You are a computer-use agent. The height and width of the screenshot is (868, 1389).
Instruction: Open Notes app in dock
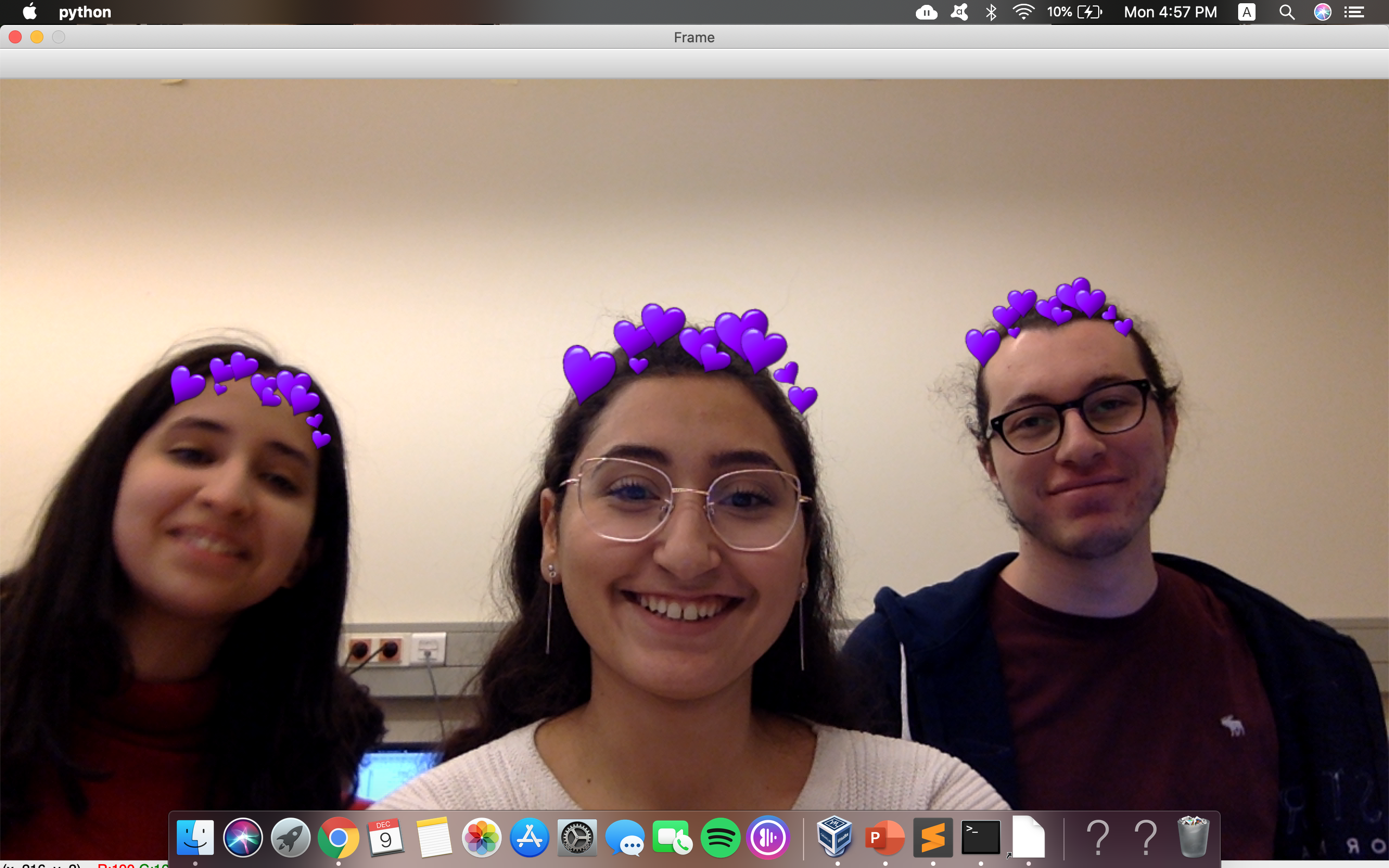pyautogui.click(x=434, y=838)
